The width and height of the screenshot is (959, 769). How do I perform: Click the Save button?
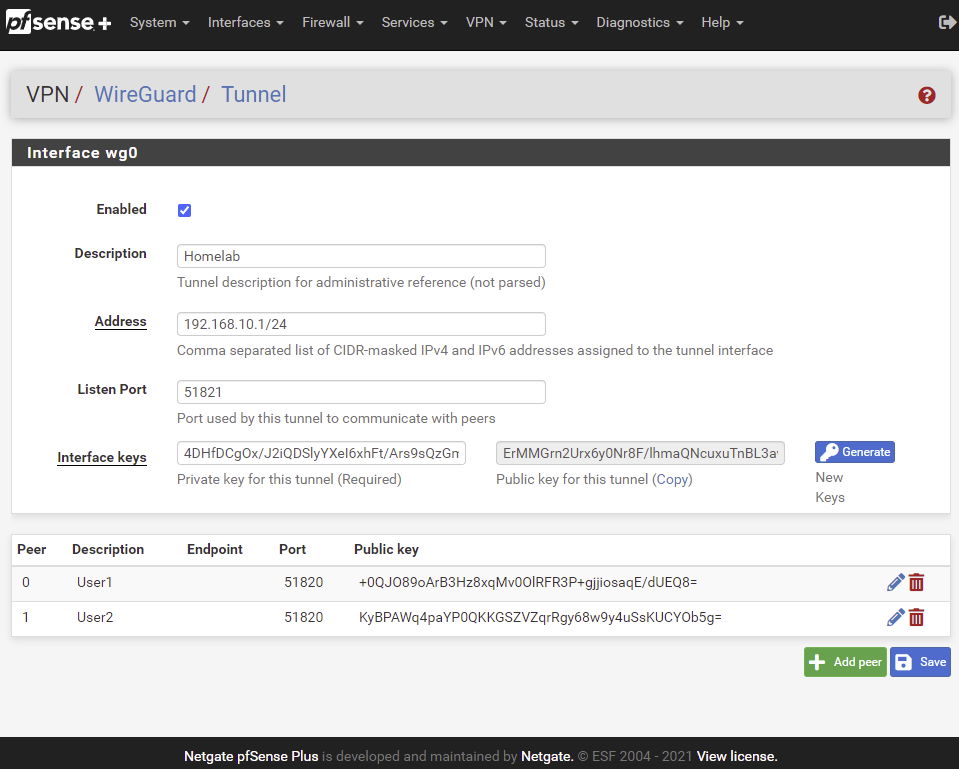click(920, 662)
